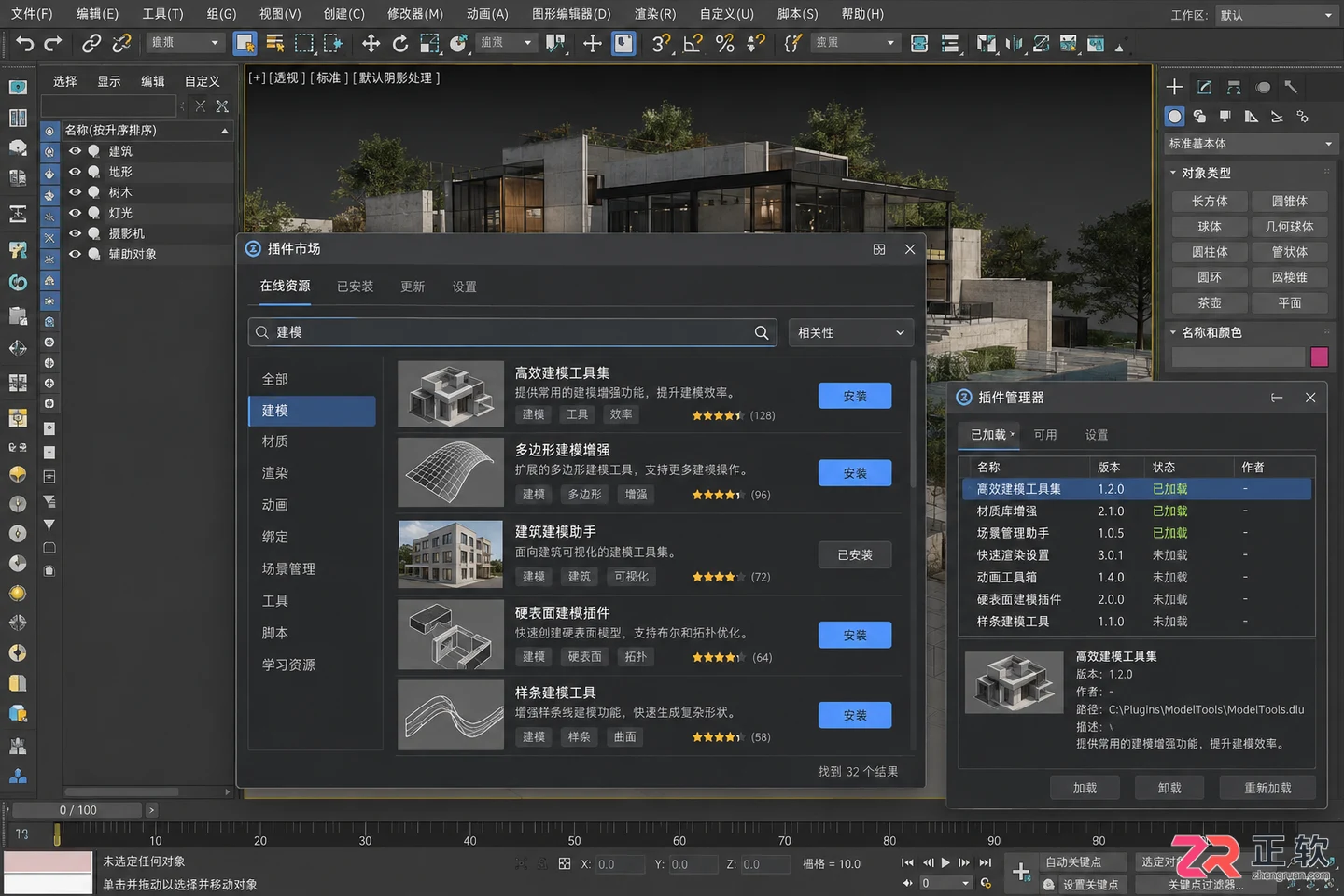Toggle the 3D snaps icon

(x=662, y=43)
